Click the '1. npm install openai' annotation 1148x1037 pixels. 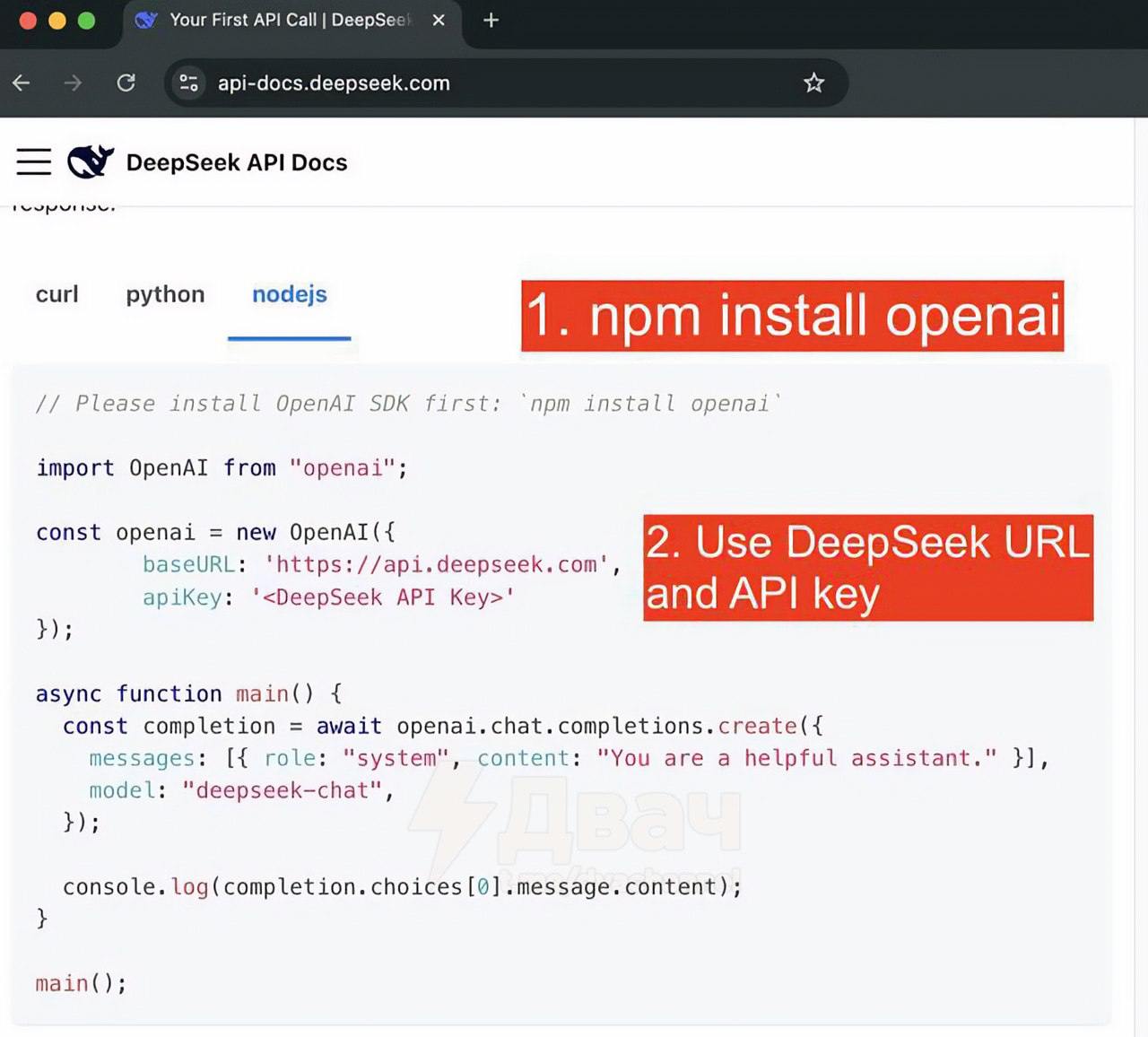click(x=792, y=317)
